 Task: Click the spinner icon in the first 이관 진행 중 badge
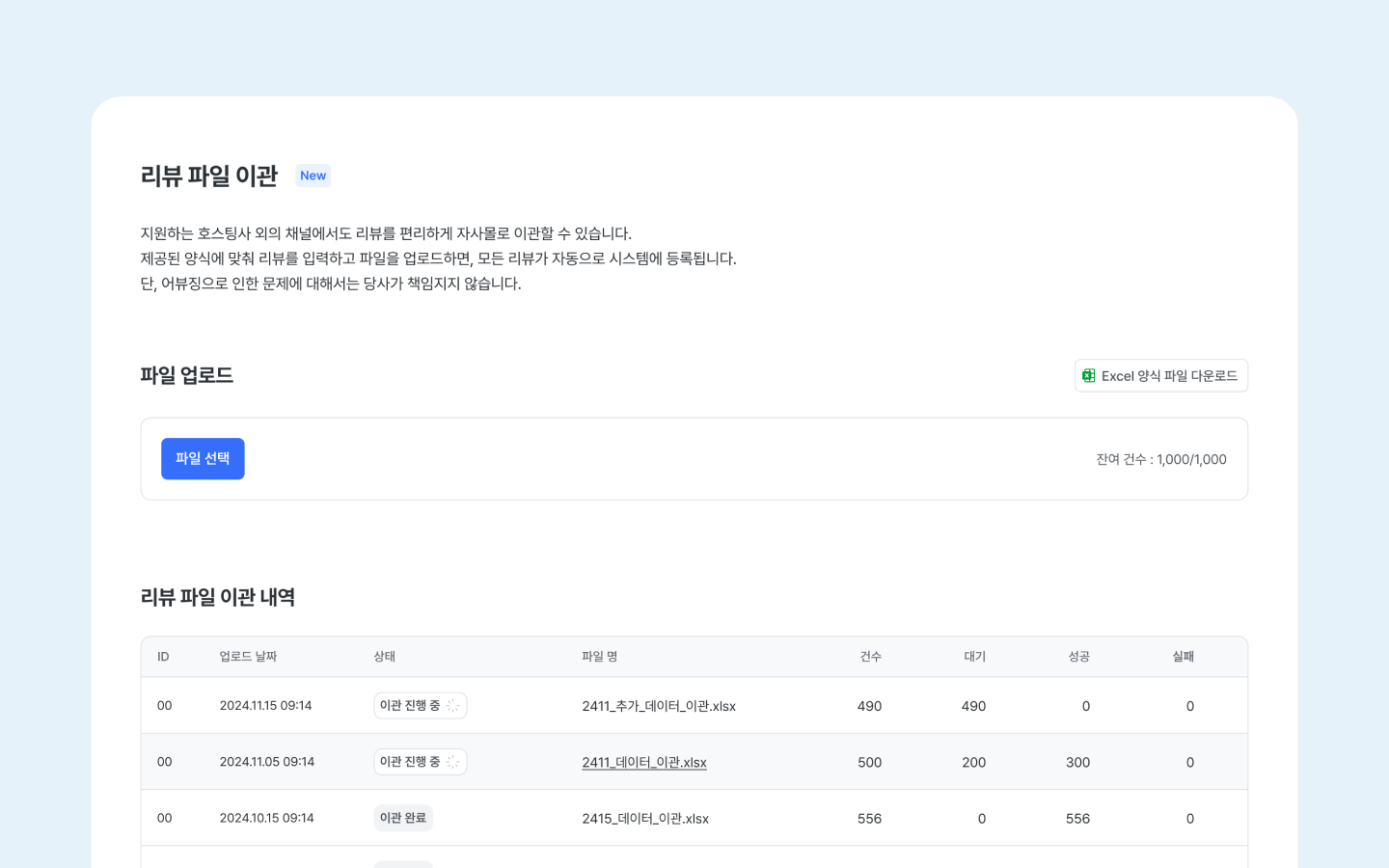452,705
